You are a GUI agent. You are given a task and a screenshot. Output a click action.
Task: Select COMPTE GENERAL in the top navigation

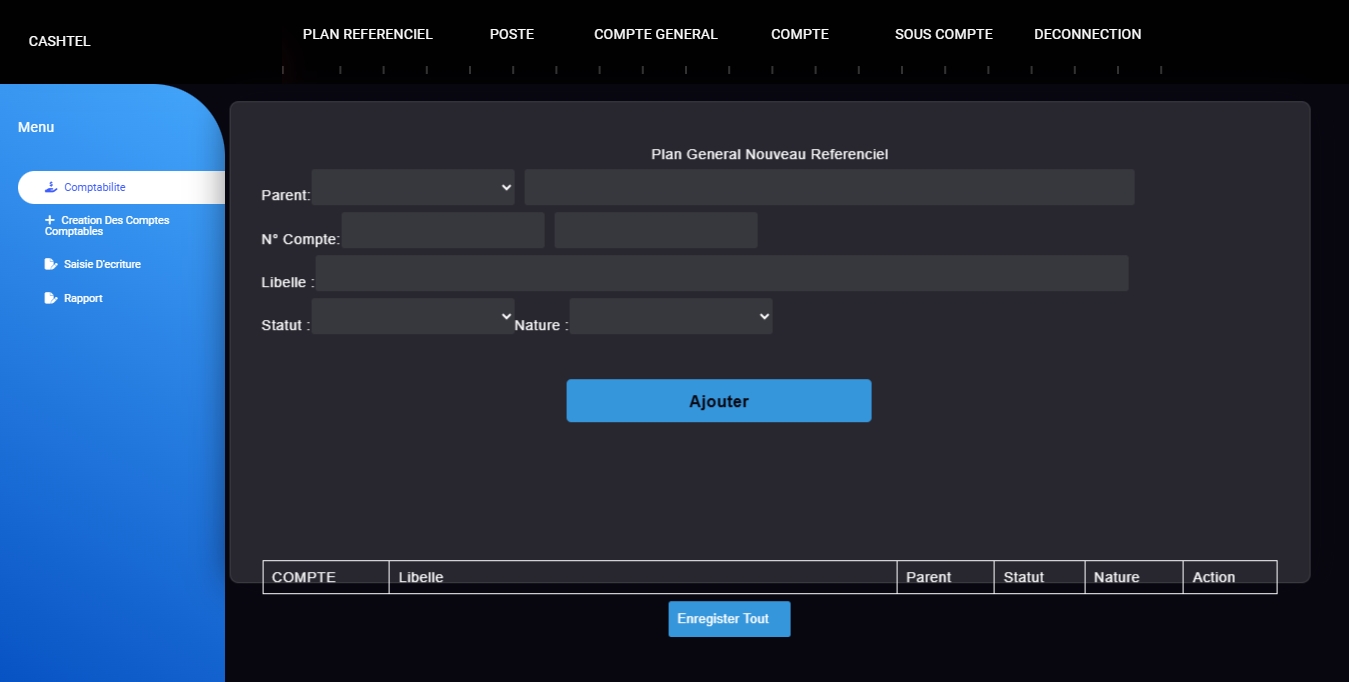(x=656, y=34)
